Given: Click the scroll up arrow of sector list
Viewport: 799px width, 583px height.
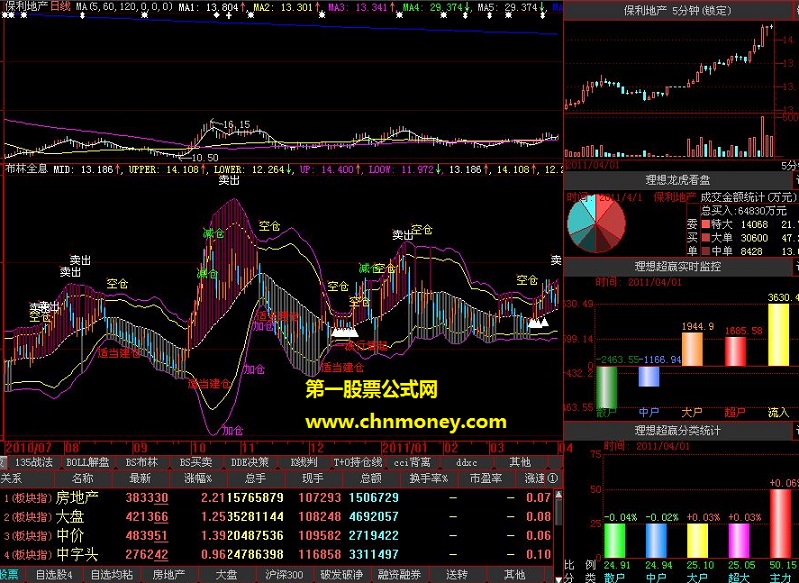Looking at the screenshot, I should [x=558, y=494].
